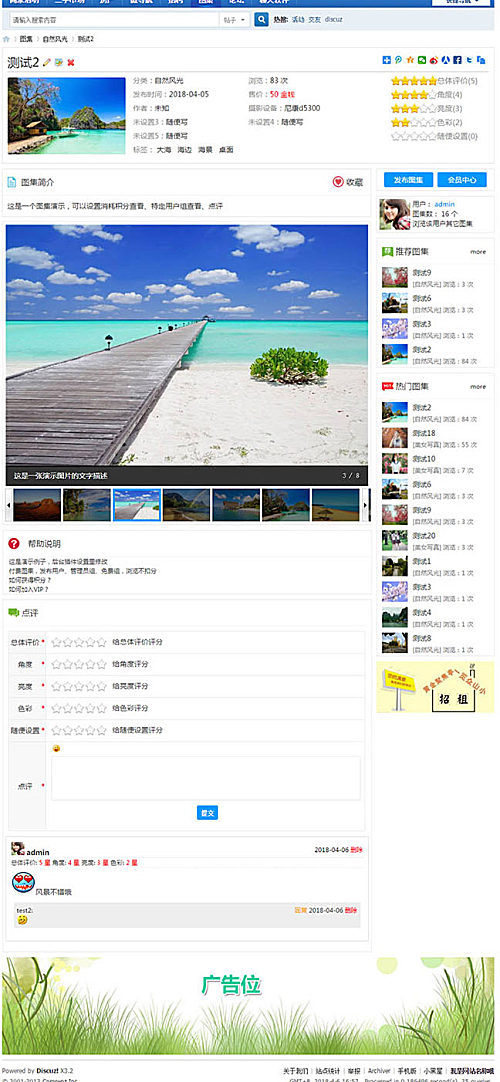Open admin user link in sidebar

[445, 205]
